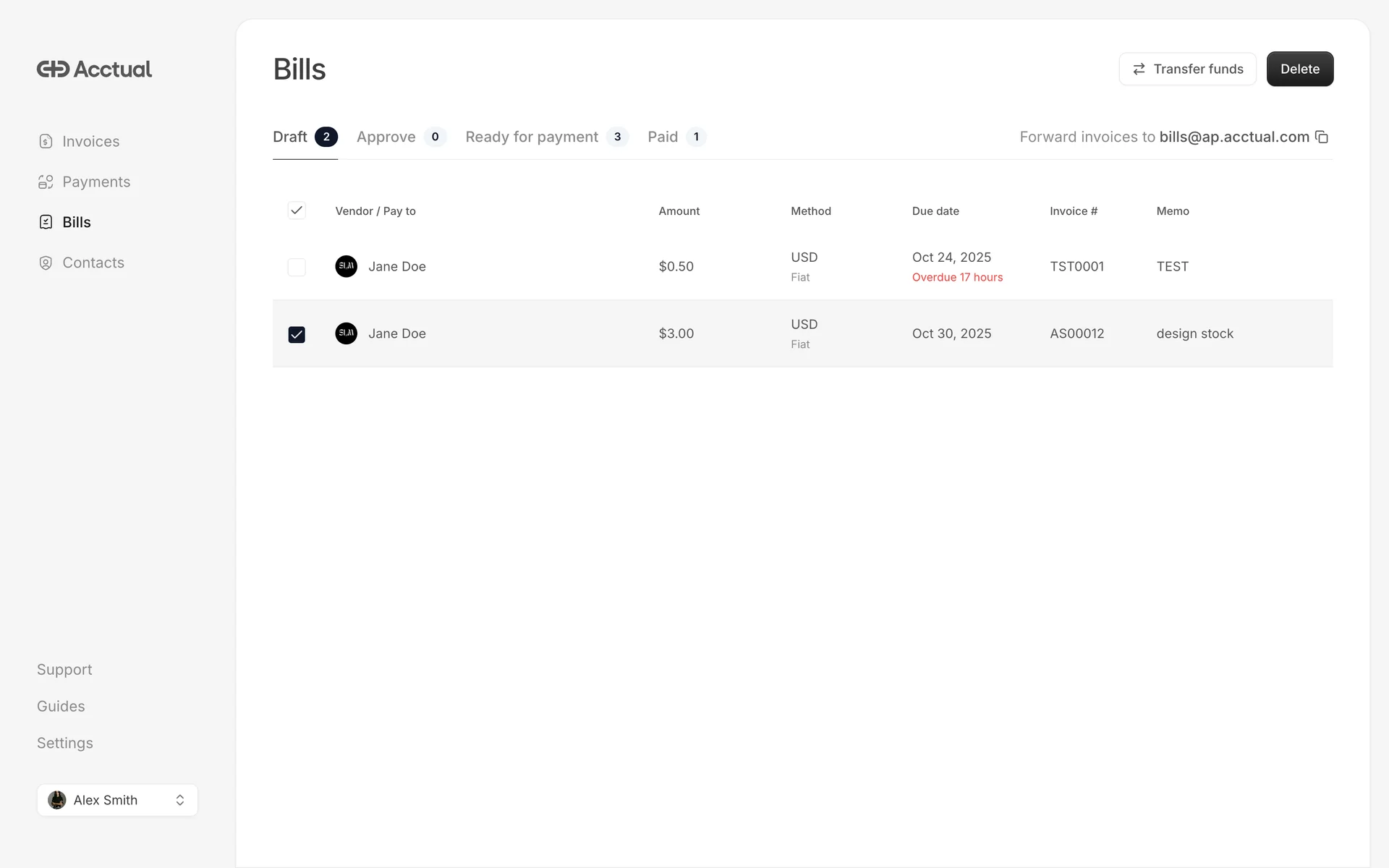This screenshot has width=1389, height=868.
Task: Switch to the Ready for payment tab
Action: pyautogui.click(x=532, y=137)
